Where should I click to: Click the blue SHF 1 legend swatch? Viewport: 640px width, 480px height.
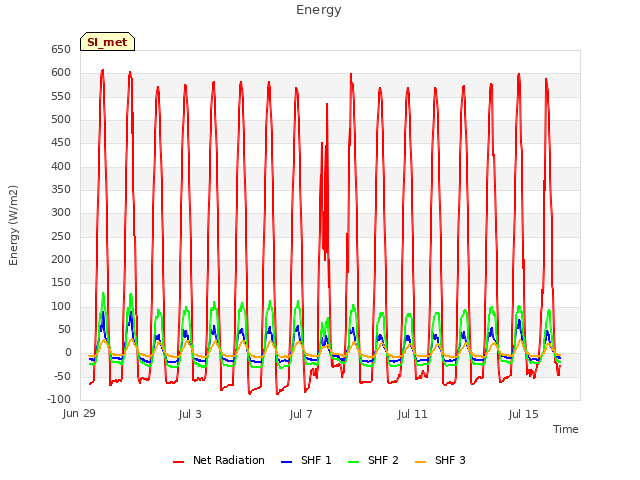tap(287, 462)
